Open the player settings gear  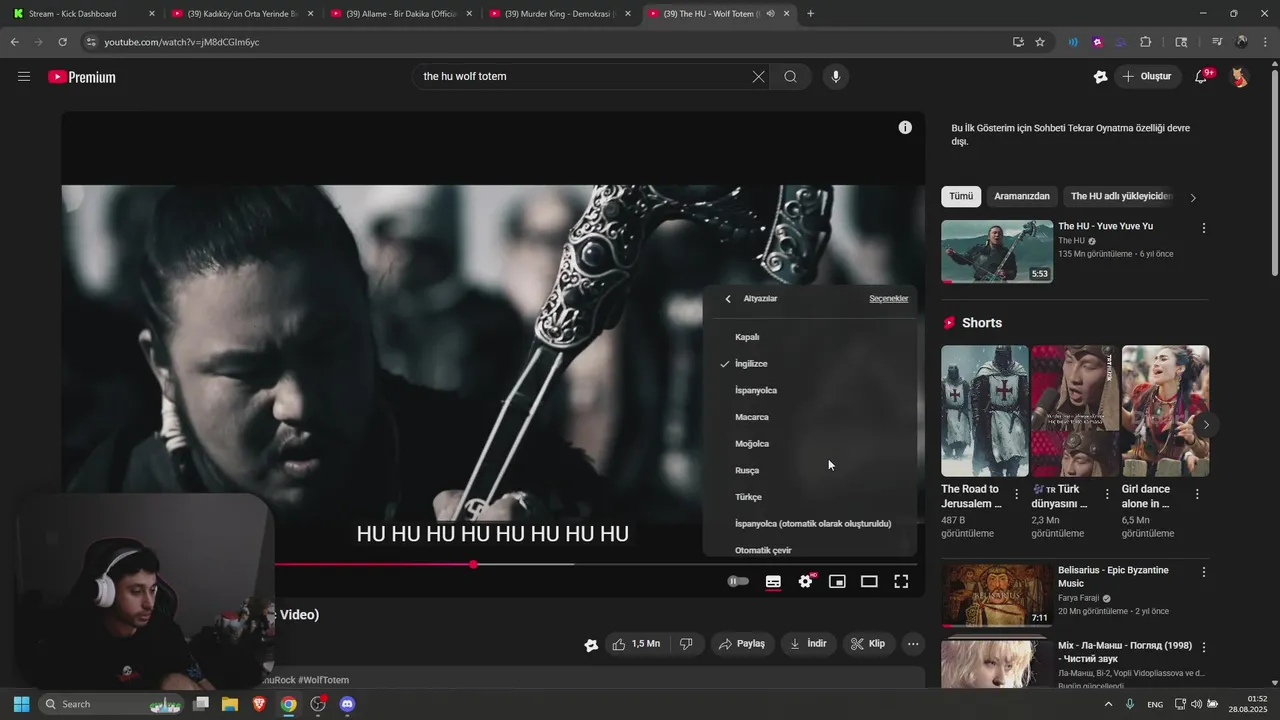pos(805,581)
